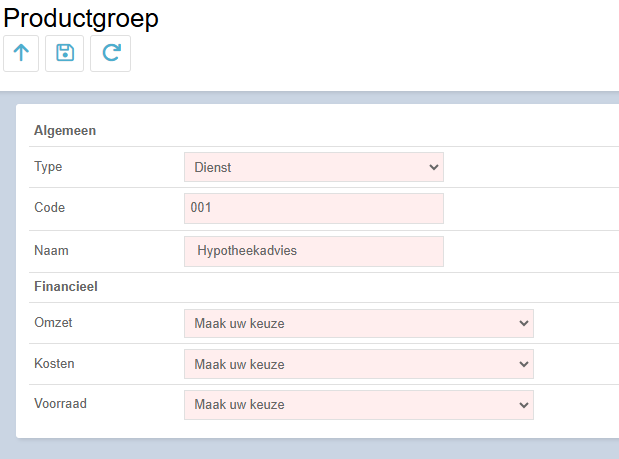Click the Productgroep page title
Image resolution: width=619 pixels, height=459 pixels.
pos(81,18)
